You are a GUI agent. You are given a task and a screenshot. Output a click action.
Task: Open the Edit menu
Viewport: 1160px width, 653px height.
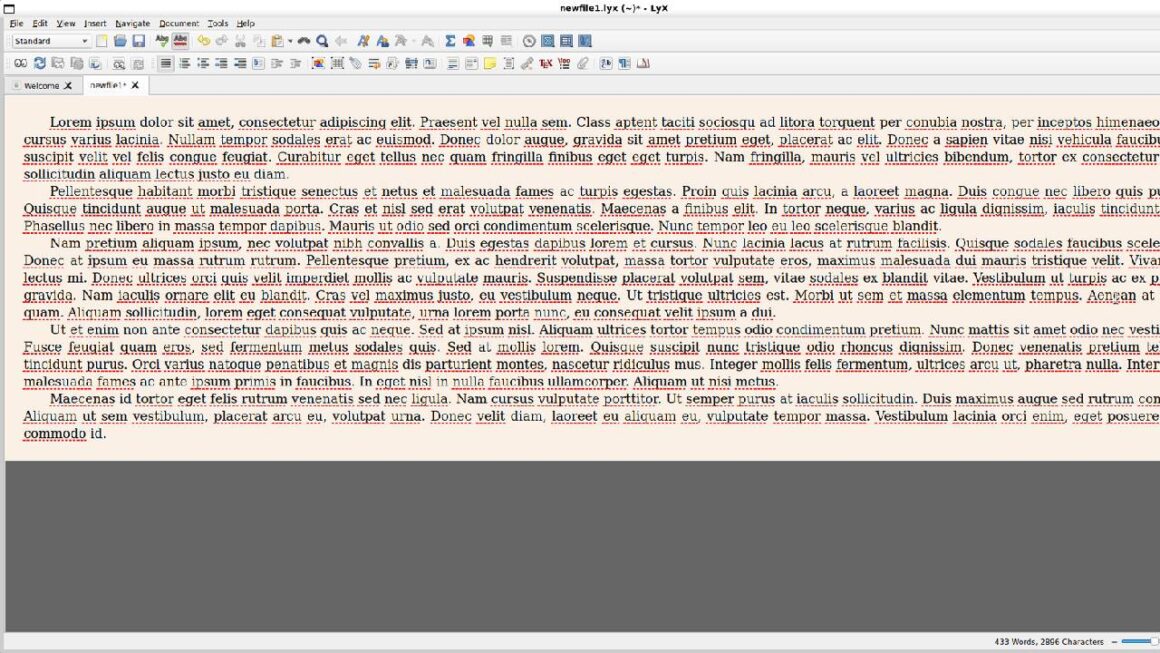40,24
